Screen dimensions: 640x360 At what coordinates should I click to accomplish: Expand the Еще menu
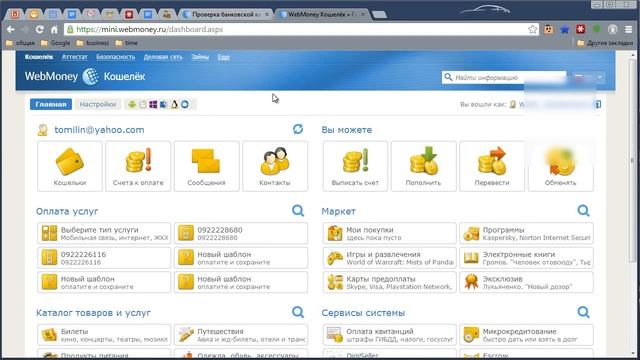click(223, 57)
